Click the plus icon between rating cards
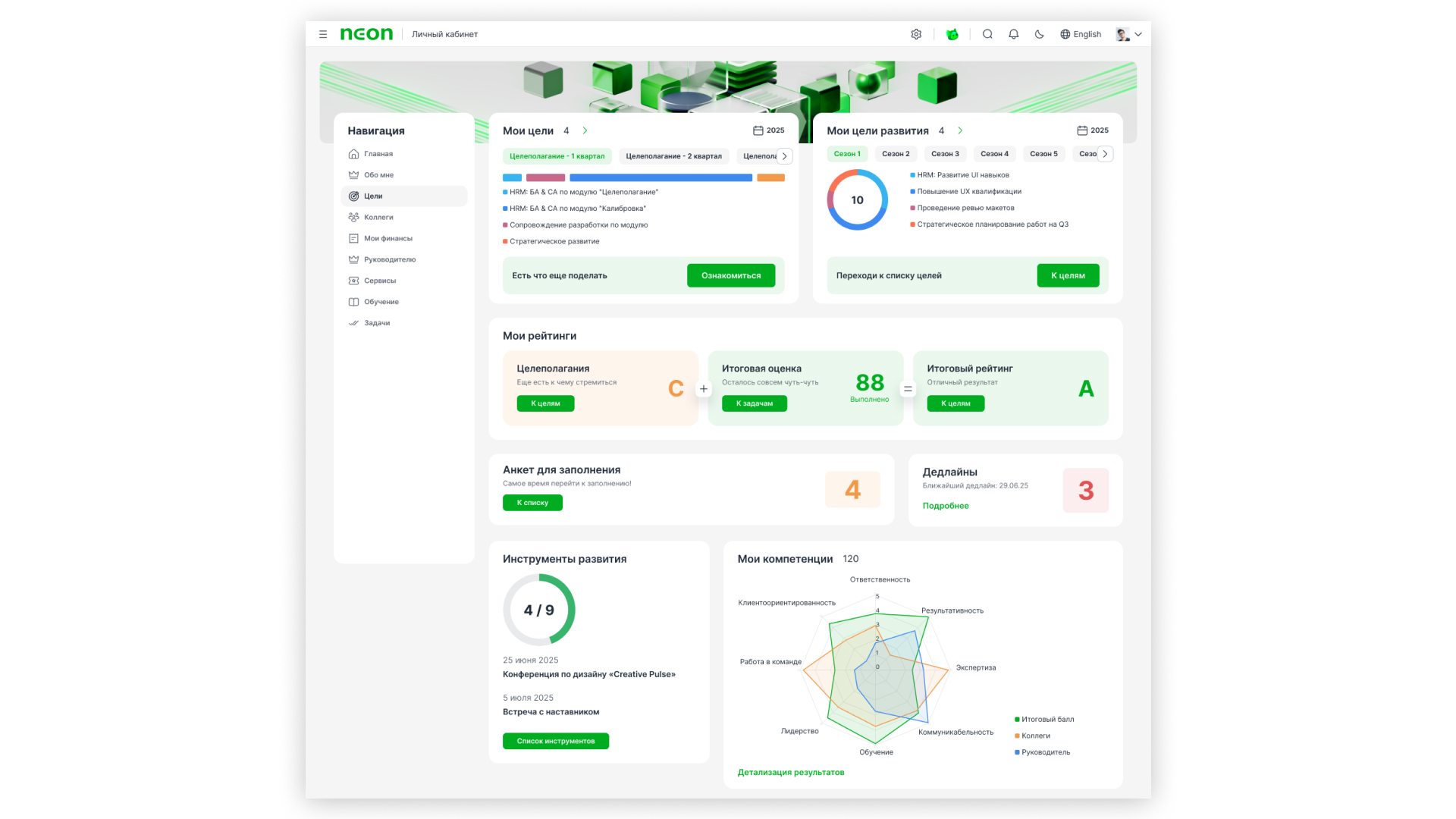The height and width of the screenshot is (819, 1456). tap(703, 389)
